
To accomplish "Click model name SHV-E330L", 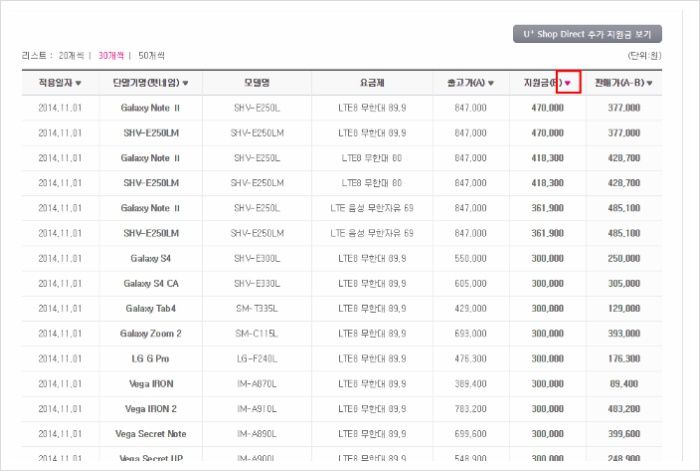I will (257, 283).
